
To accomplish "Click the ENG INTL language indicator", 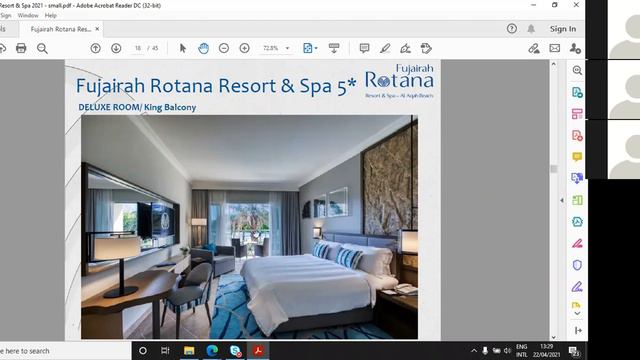I will click(x=522, y=351).
